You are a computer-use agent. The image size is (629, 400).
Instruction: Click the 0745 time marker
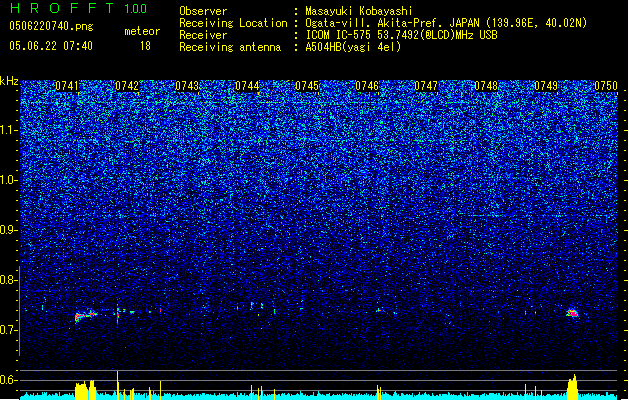pyautogui.click(x=307, y=86)
